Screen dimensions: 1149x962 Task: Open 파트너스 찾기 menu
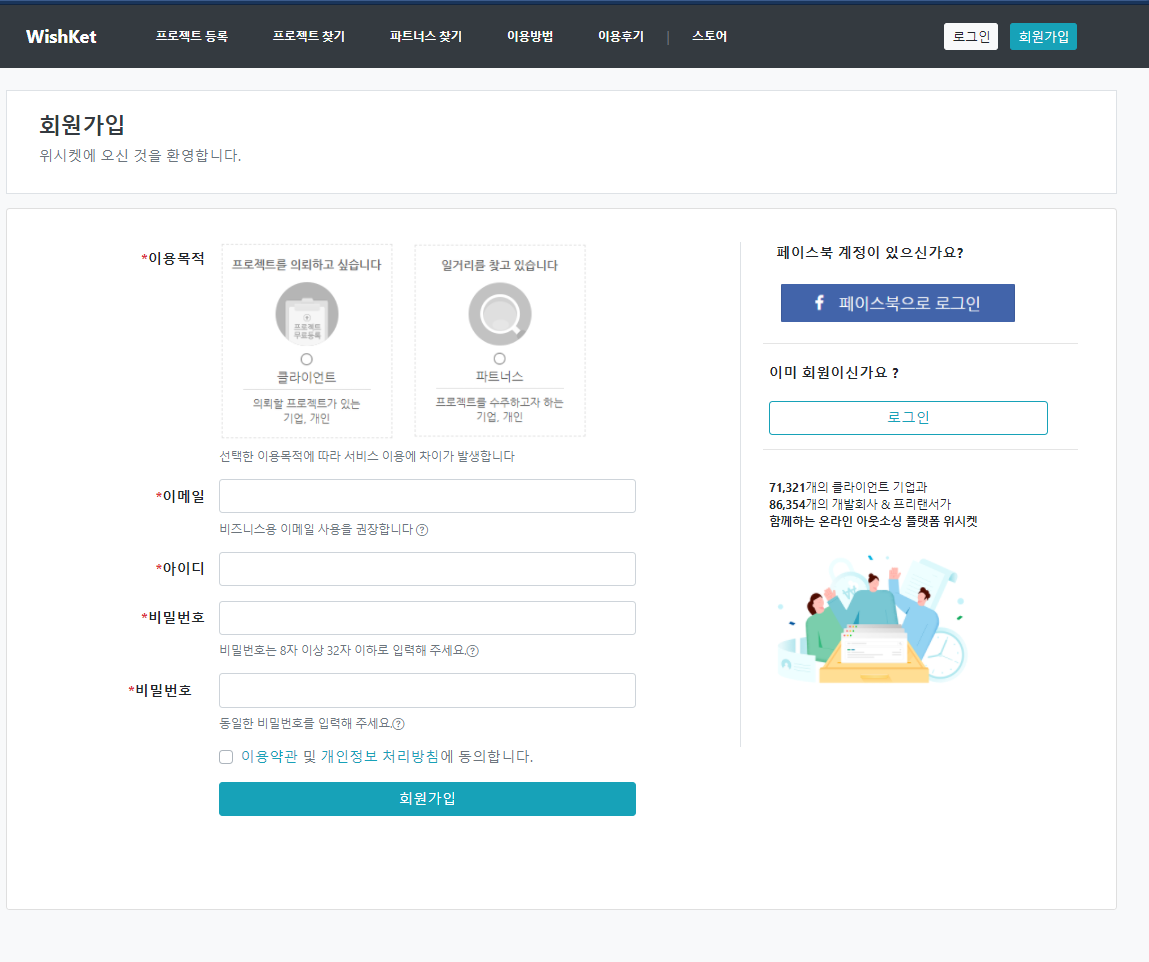pyautogui.click(x=426, y=36)
